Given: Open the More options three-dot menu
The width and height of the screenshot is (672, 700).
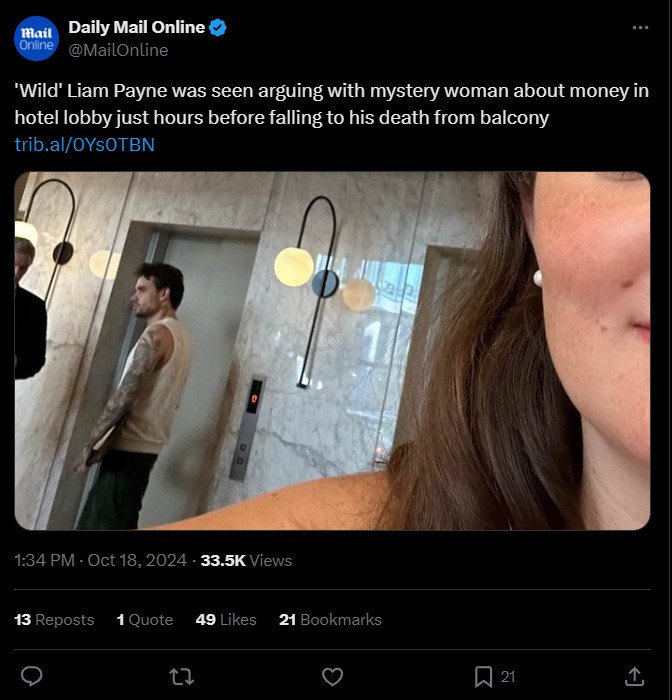Looking at the screenshot, I should (641, 28).
